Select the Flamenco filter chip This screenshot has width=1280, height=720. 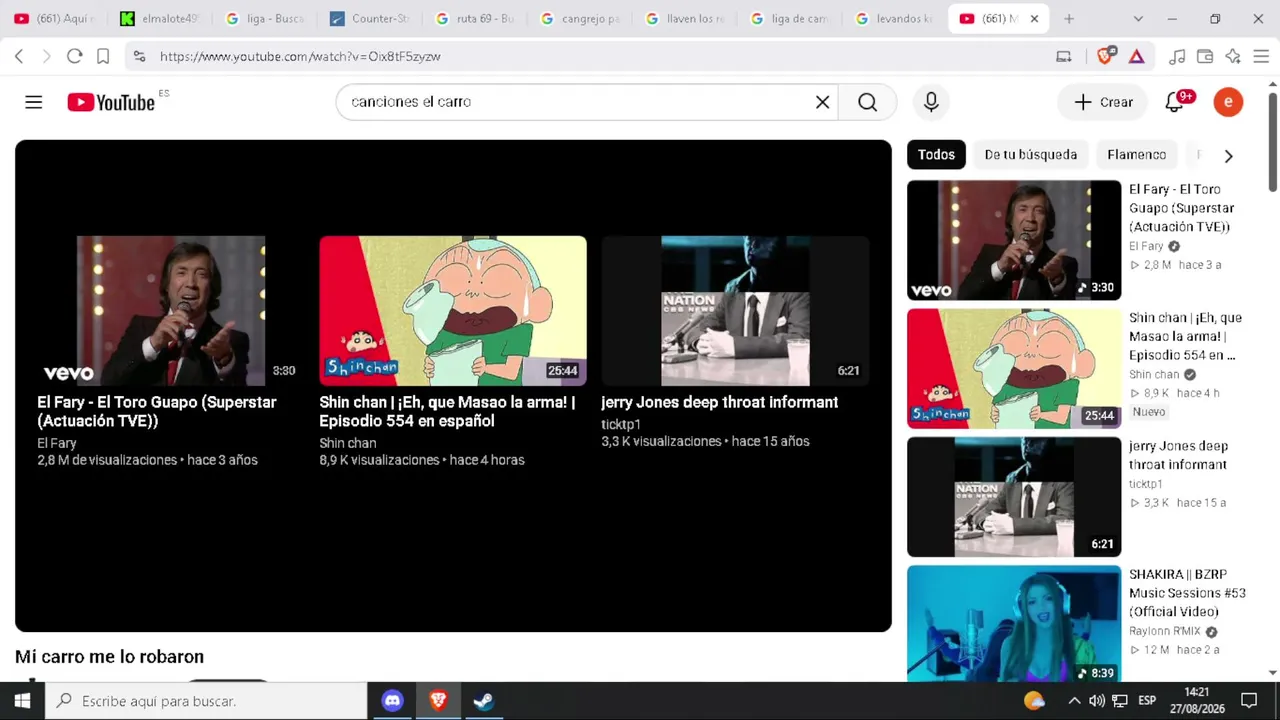coord(1136,155)
